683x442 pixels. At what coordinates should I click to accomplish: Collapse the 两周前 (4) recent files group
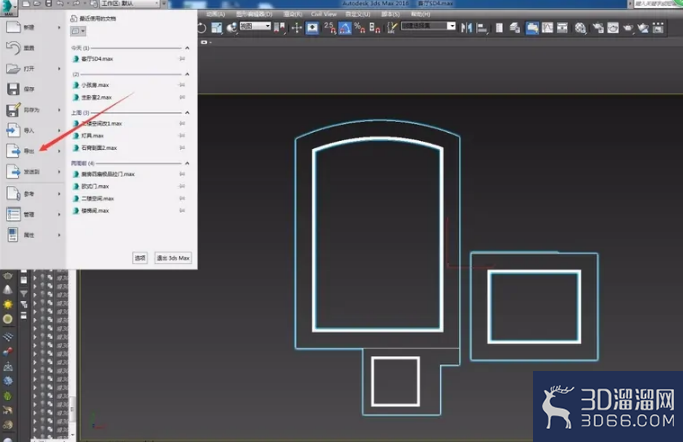click(187, 163)
